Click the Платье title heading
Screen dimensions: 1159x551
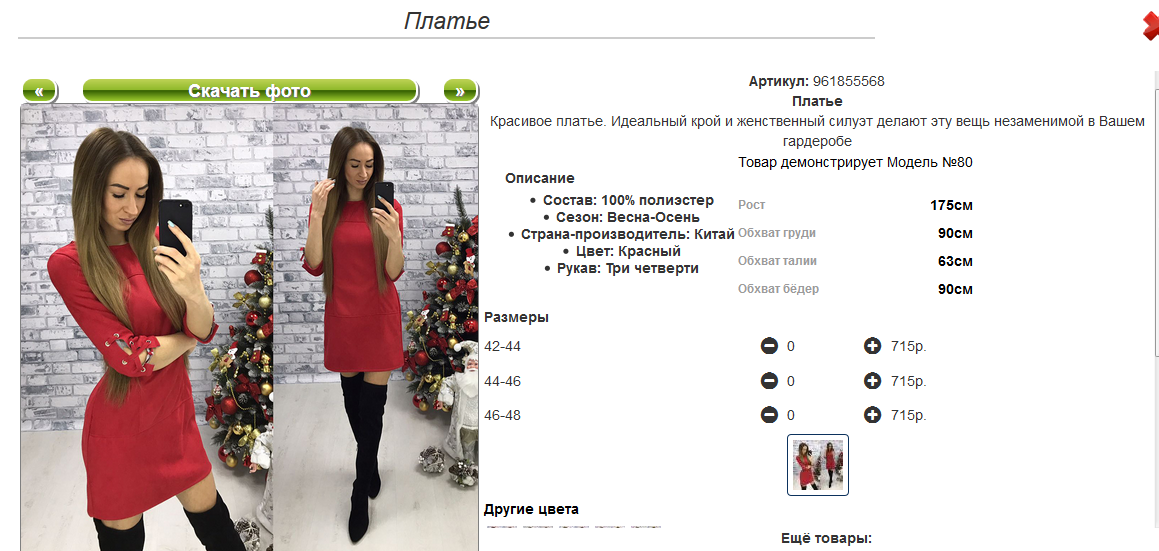click(x=446, y=21)
